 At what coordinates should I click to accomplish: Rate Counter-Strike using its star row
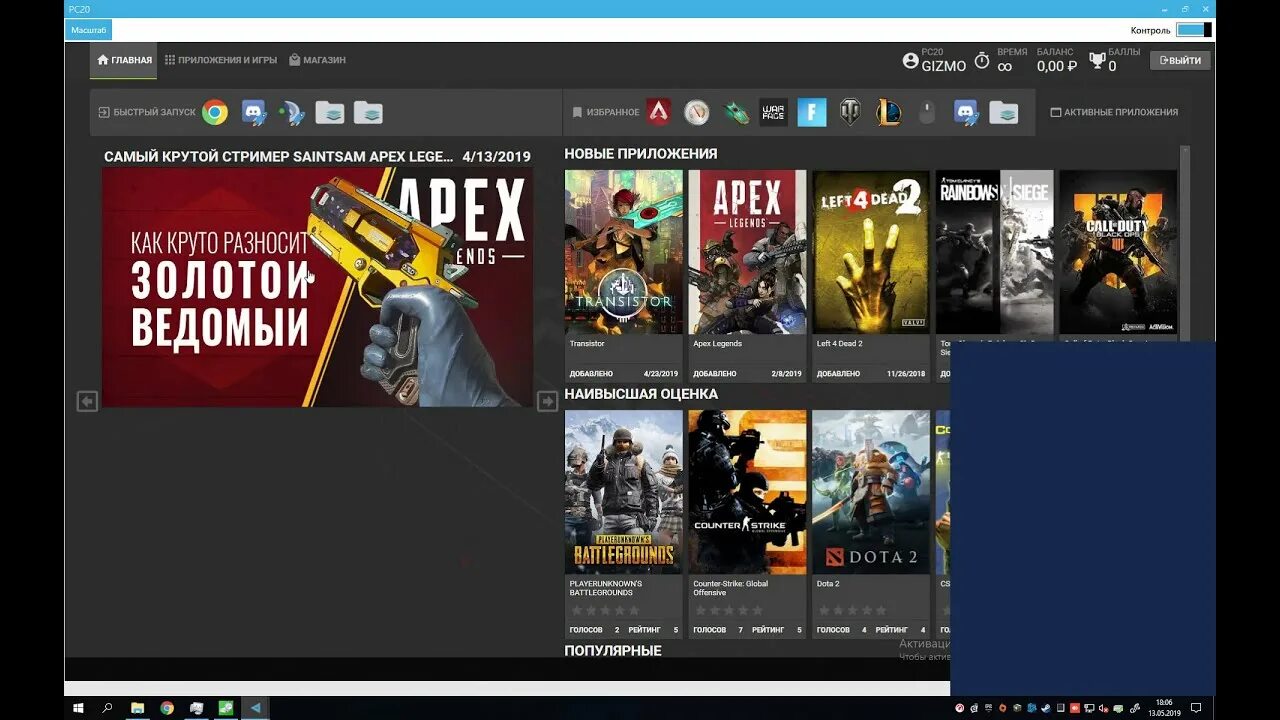(728, 610)
